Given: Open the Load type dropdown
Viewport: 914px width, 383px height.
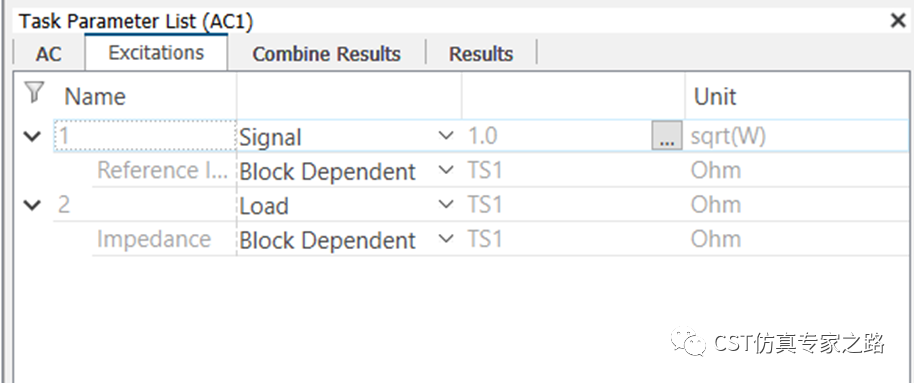Looking at the screenshot, I should point(346,205).
